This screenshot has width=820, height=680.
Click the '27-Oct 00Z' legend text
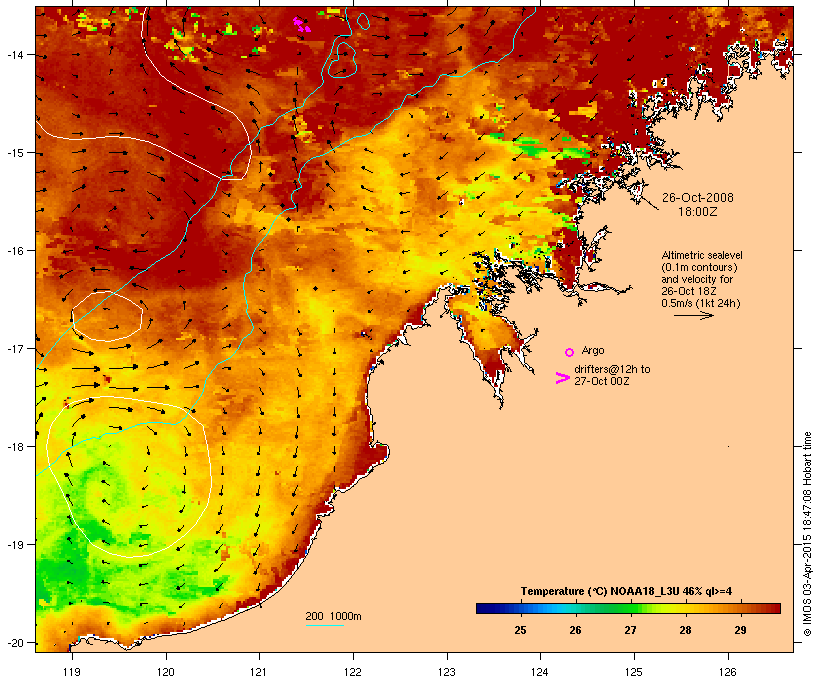601,381
